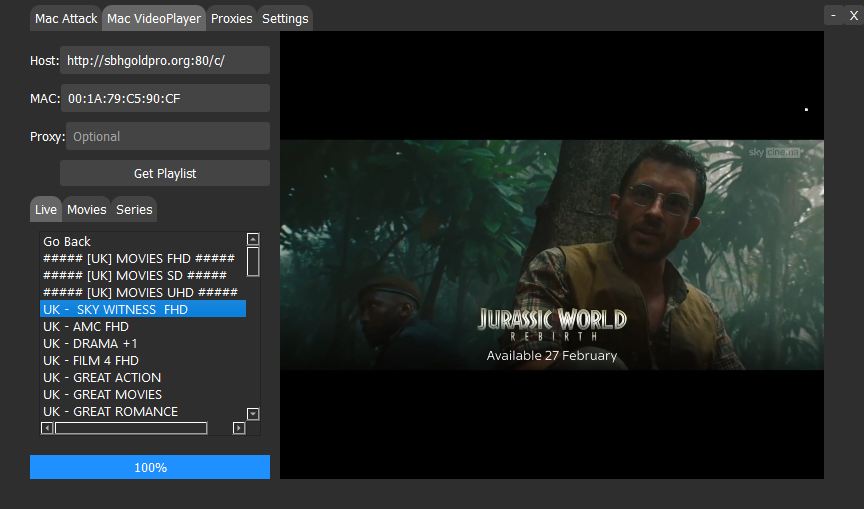Select ##### [UK] MOVIES UHD ##### entry

pos(143,293)
